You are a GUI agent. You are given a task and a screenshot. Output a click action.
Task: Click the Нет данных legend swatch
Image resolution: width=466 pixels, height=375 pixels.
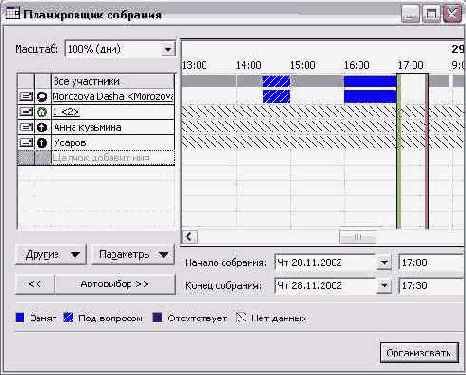(241, 318)
